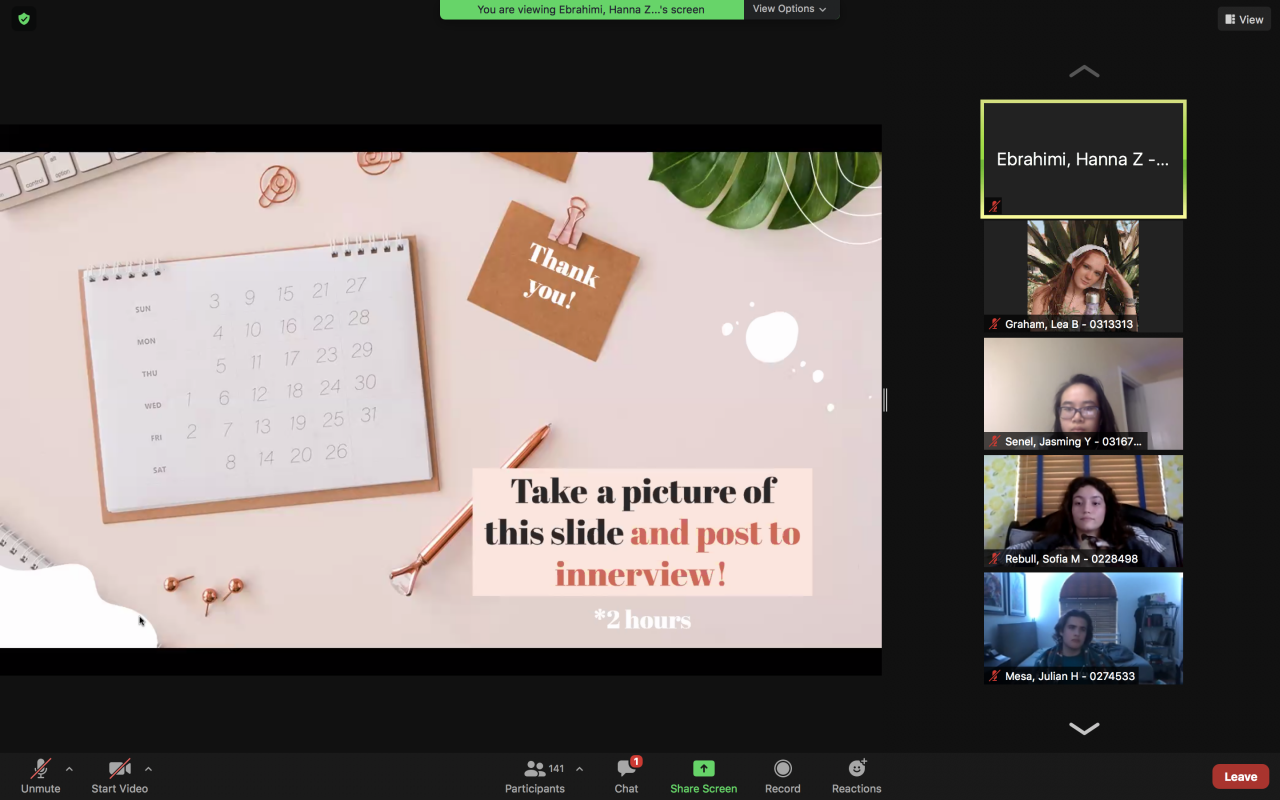Change layout with the View button

pyautogui.click(x=1244, y=19)
